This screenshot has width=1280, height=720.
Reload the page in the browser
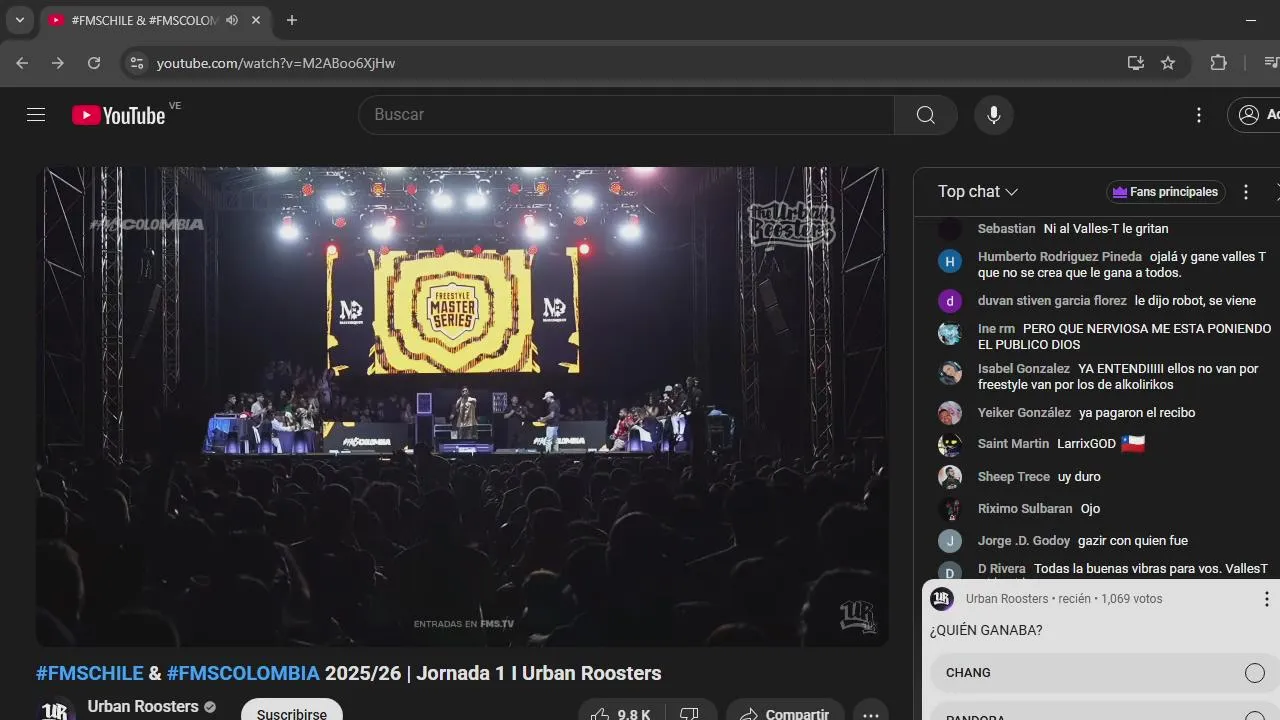[94, 63]
